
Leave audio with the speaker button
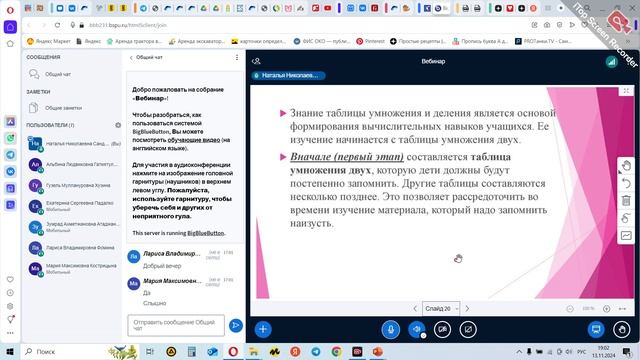pyautogui.click(x=416, y=329)
